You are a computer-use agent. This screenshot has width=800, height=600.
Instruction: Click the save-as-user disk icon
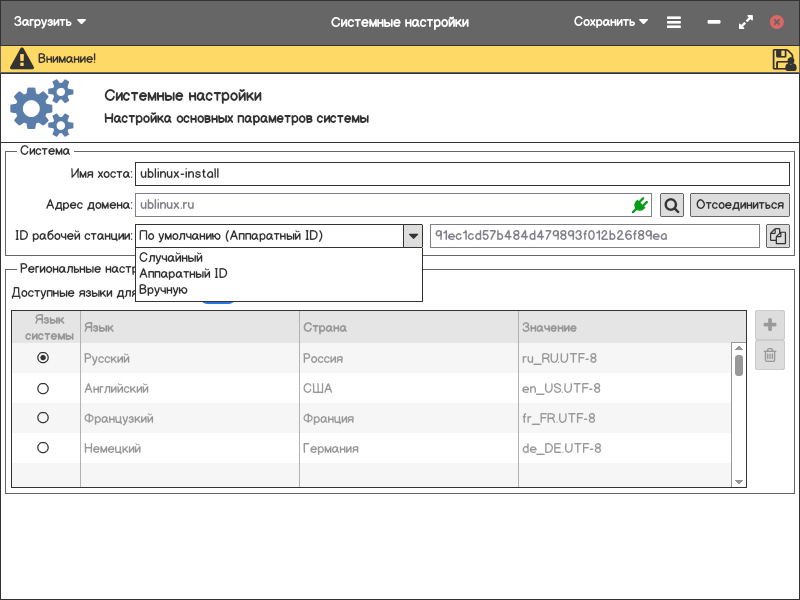pyautogui.click(x=783, y=59)
